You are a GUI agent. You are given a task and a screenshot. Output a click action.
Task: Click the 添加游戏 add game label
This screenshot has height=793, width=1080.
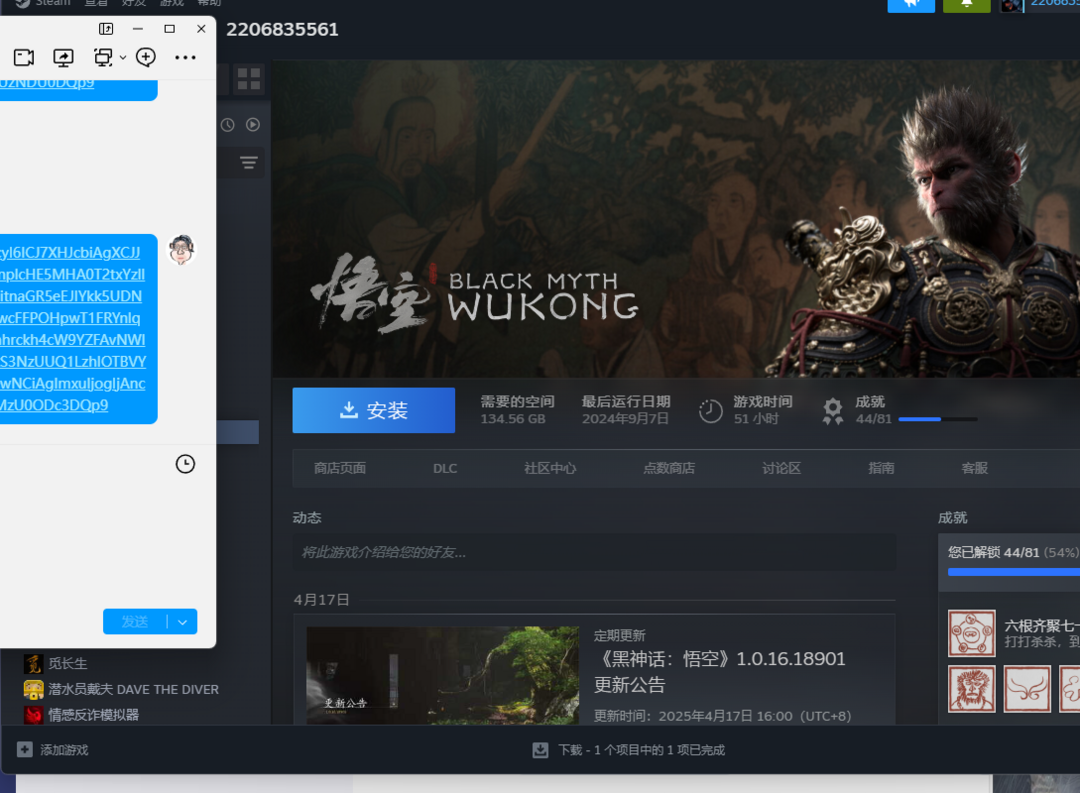point(64,750)
